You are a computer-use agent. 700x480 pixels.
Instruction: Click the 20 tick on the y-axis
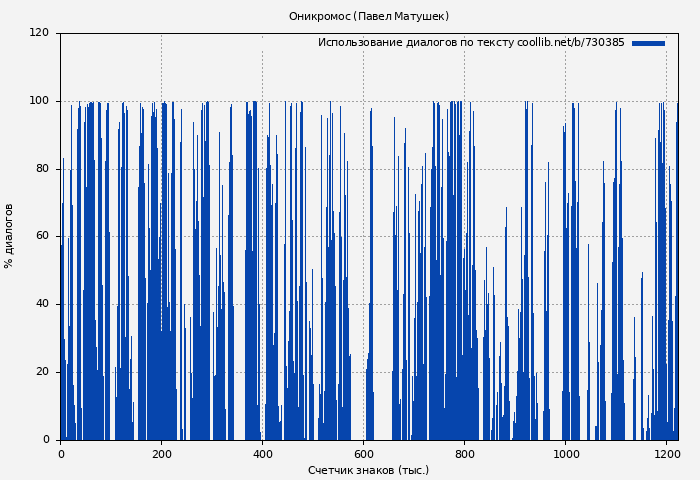point(42,372)
